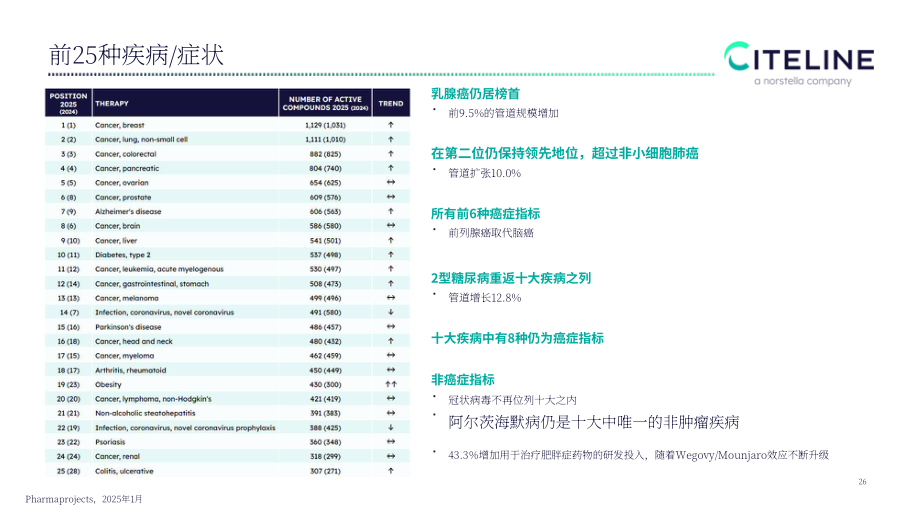Click the 'NUMBER OF ACTIVE COMPOUNDS 2025' header
The width and height of the screenshot is (920, 518).
(x=325, y=103)
